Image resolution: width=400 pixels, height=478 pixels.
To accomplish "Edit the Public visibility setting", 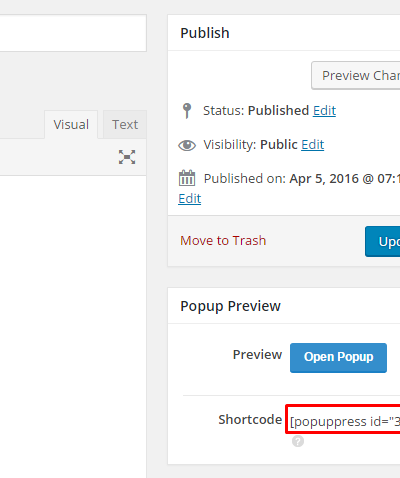I will [313, 145].
